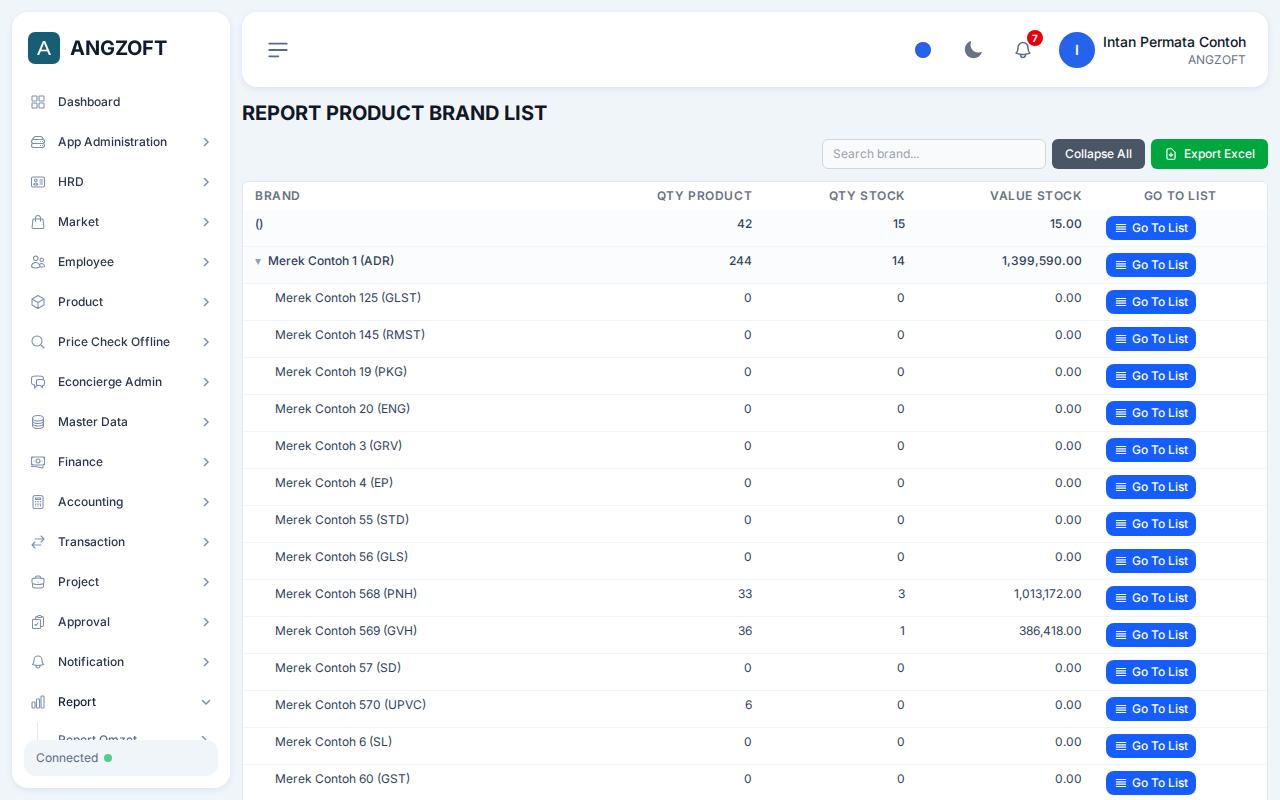
Task: Click the Employee people icon
Action: (x=38, y=262)
